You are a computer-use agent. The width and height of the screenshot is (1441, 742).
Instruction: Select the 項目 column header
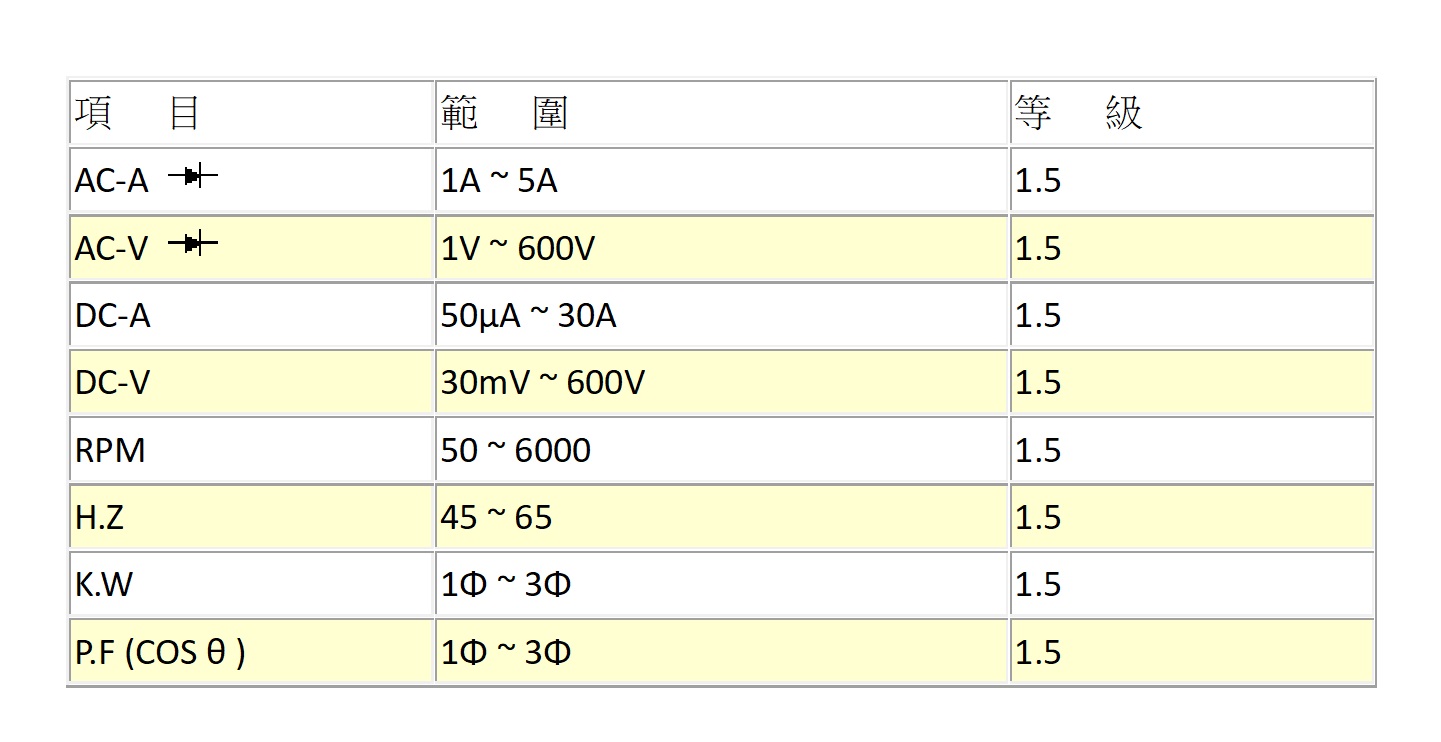tap(252, 113)
